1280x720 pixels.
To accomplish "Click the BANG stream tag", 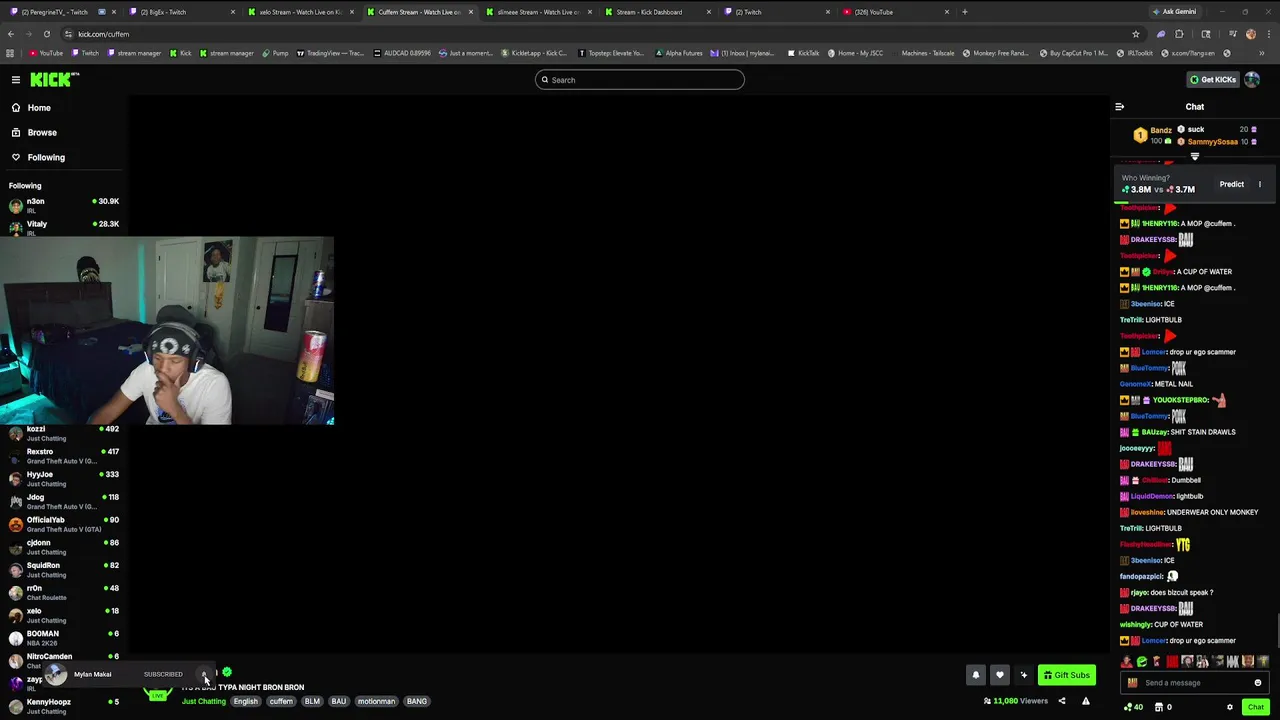I will (x=417, y=701).
